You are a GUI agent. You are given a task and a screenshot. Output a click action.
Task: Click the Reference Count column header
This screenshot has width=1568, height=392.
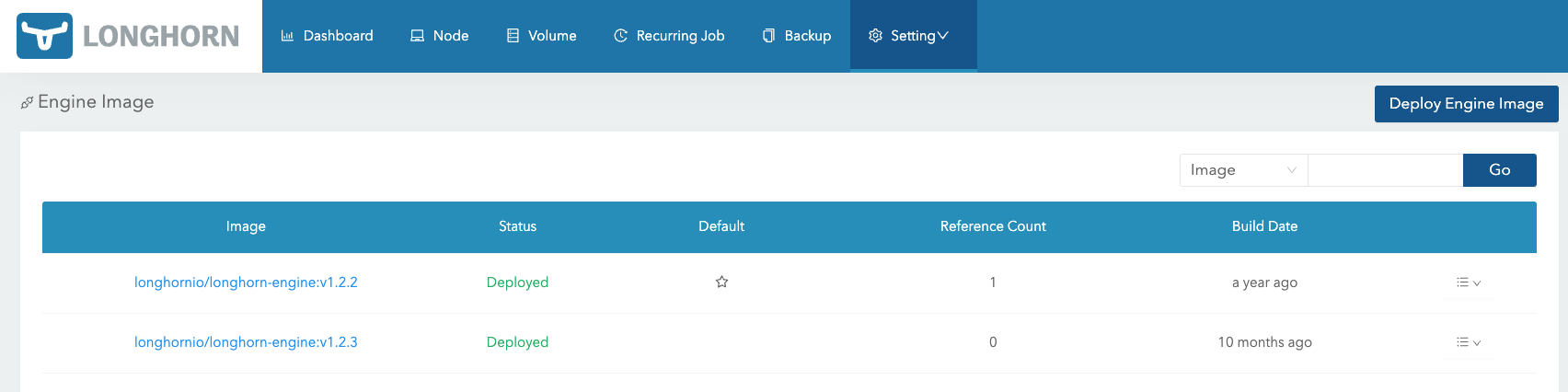[x=993, y=226]
